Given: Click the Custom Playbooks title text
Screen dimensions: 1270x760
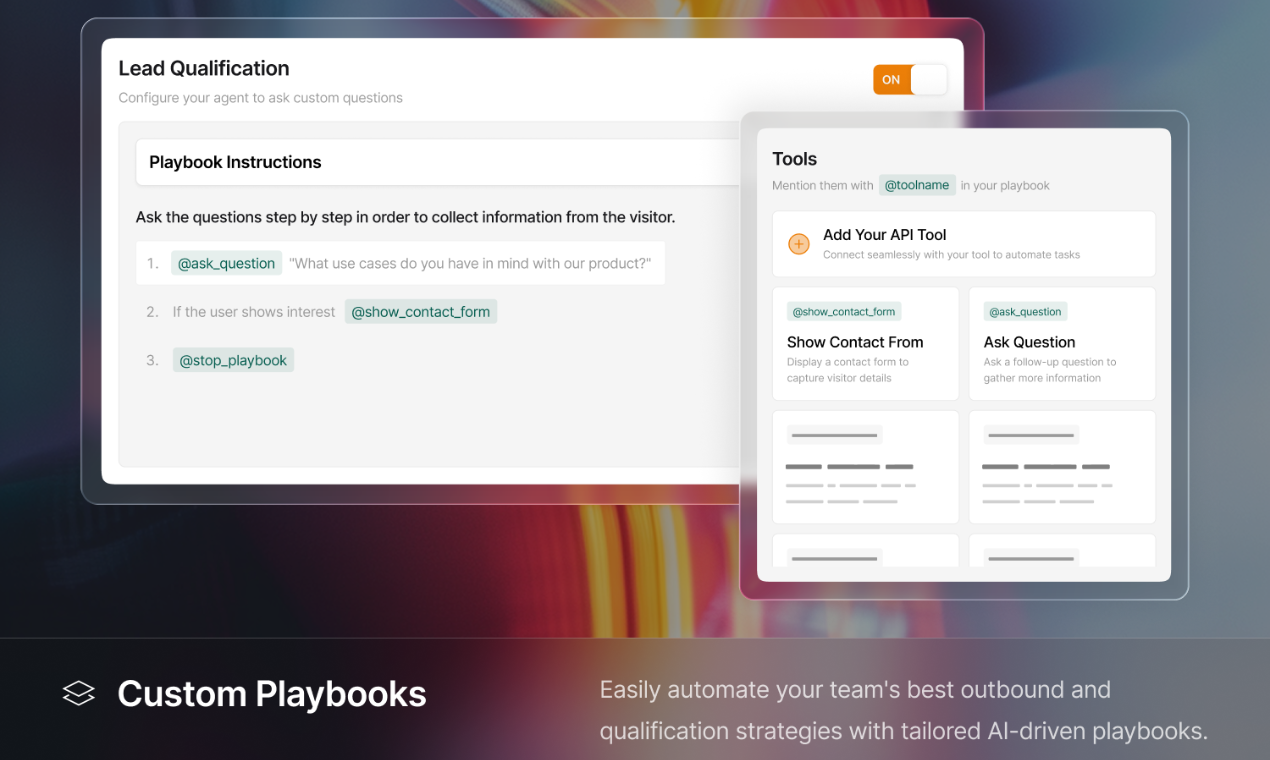Looking at the screenshot, I should [x=272, y=693].
